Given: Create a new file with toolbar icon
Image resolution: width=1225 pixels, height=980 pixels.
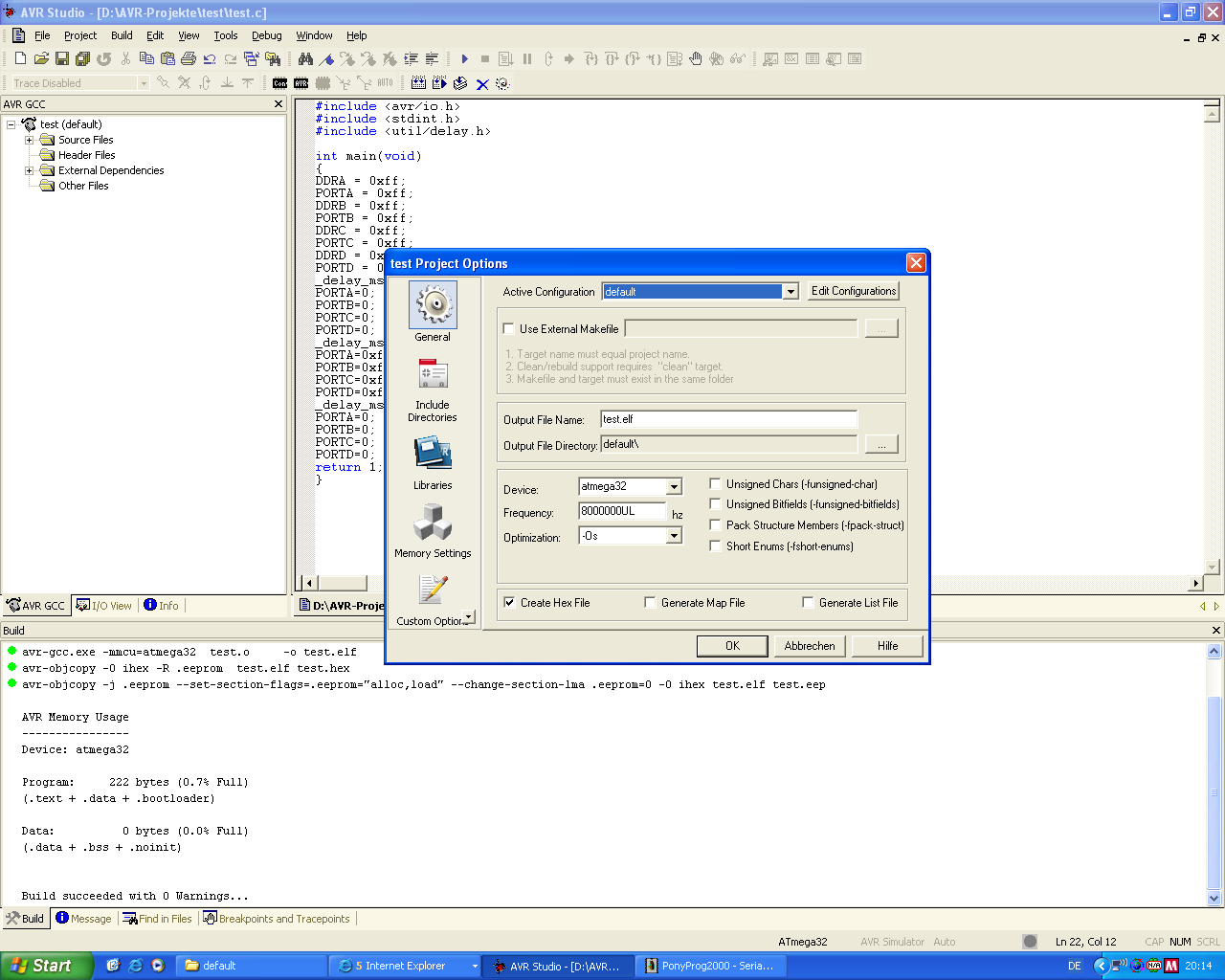Looking at the screenshot, I should pos(20,59).
